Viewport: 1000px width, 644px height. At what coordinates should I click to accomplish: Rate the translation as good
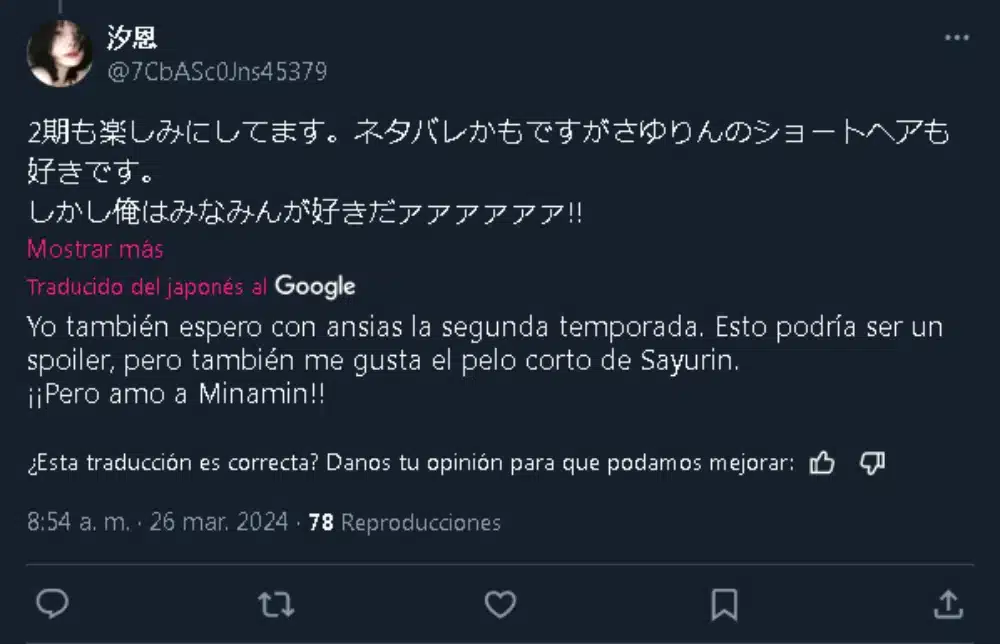tap(821, 463)
